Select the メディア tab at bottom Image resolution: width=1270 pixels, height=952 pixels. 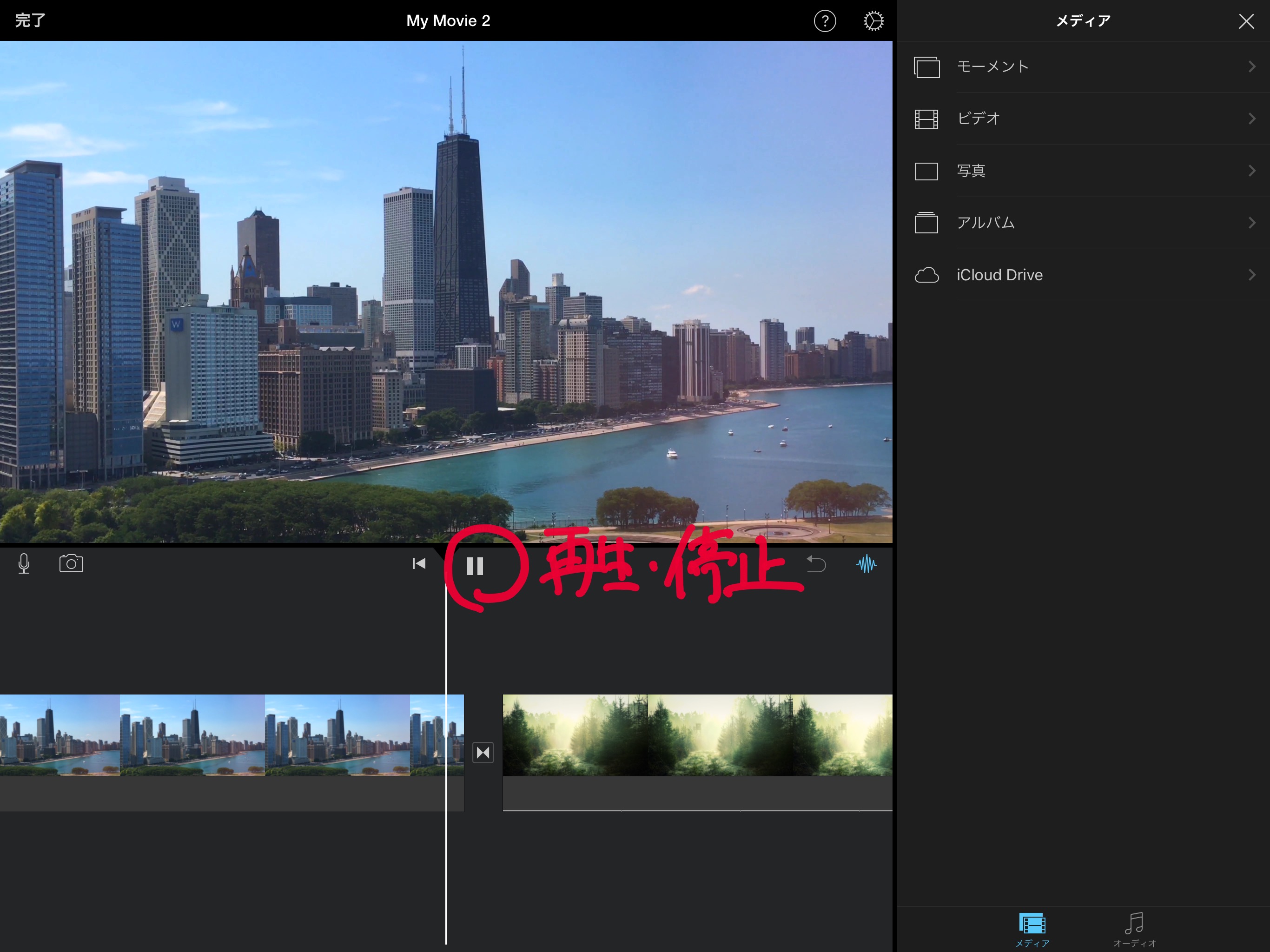(1032, 930)
